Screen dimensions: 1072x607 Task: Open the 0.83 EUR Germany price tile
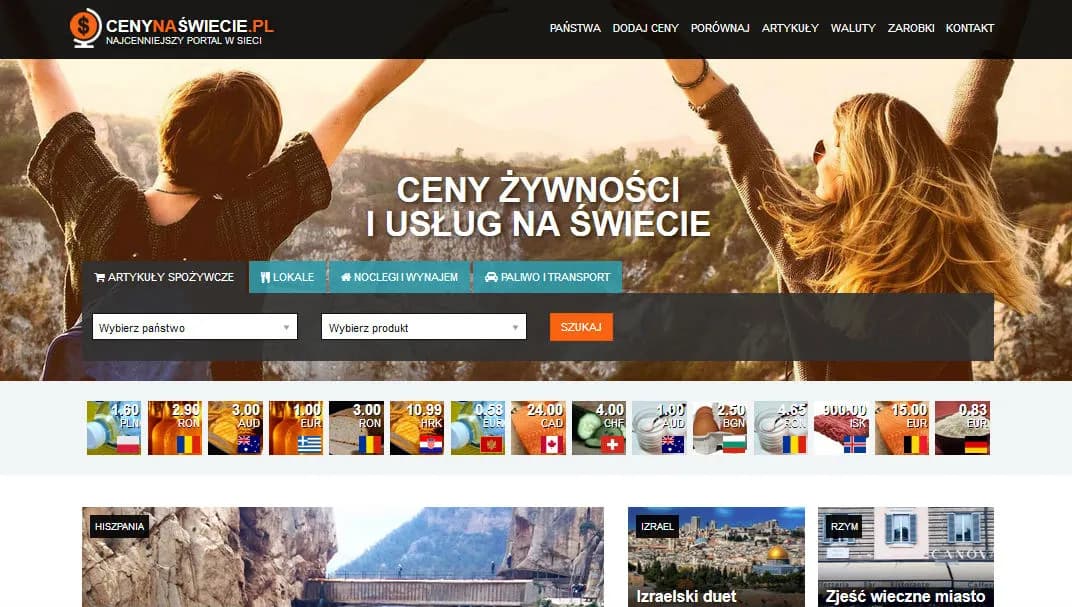point(962,428)
